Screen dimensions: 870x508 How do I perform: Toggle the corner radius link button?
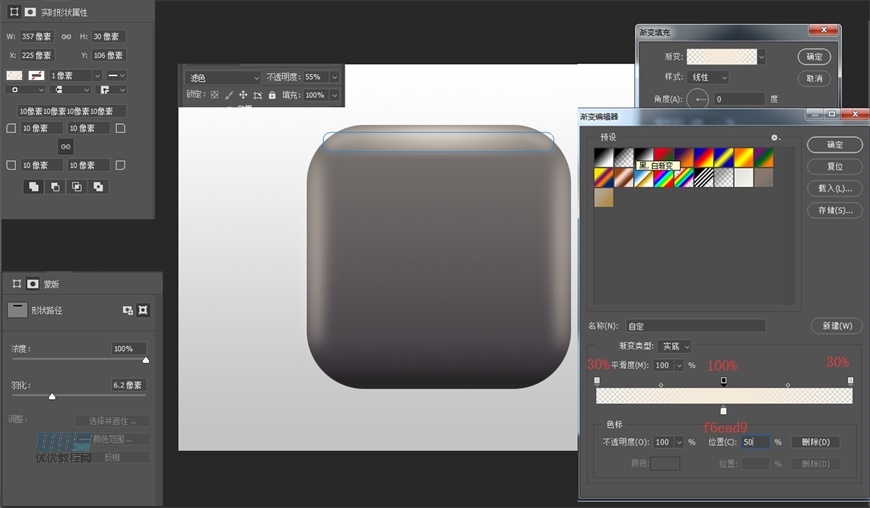coord(65,146)
